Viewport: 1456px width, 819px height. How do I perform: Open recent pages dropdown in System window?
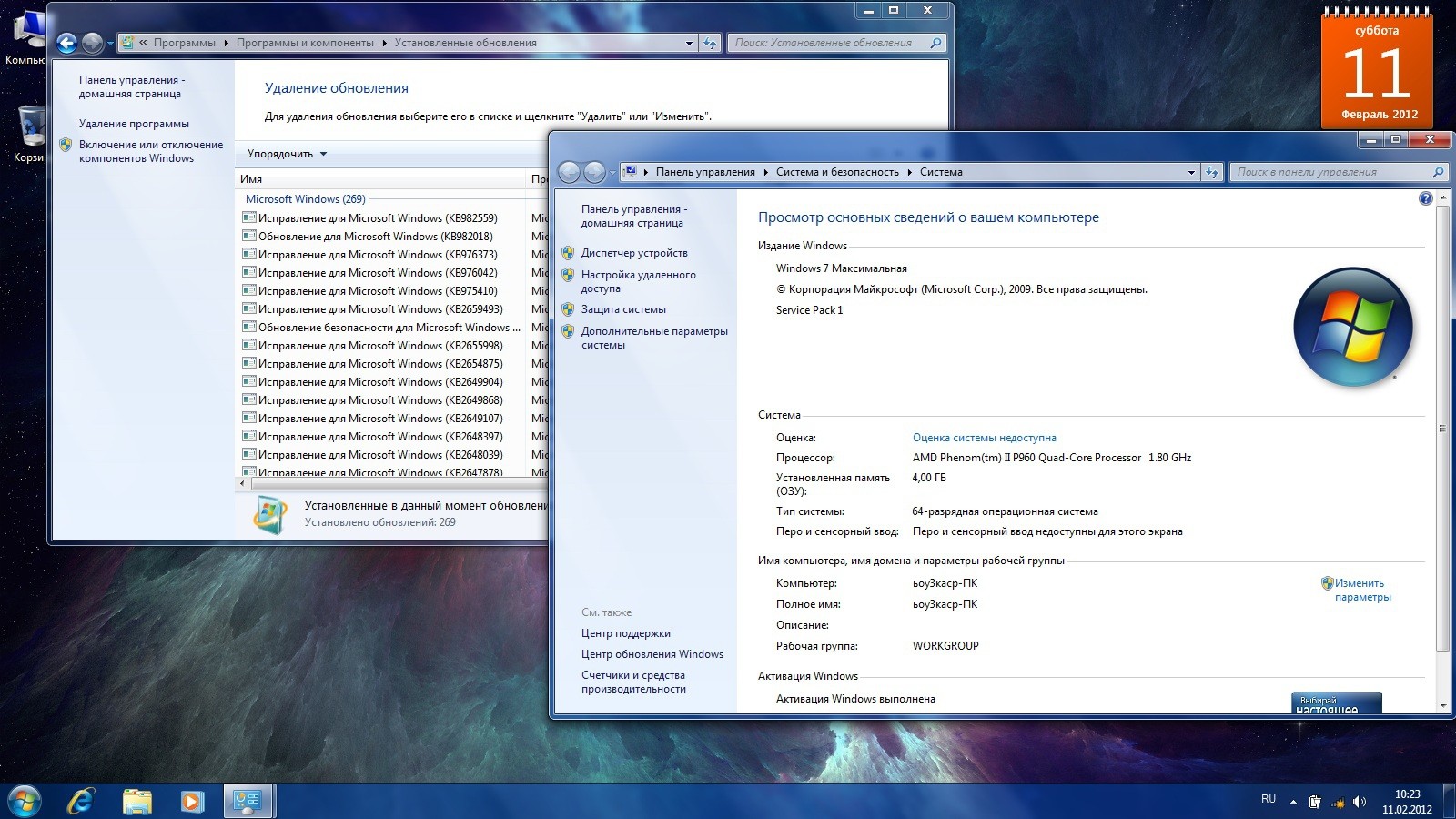(x=613, y=172)
